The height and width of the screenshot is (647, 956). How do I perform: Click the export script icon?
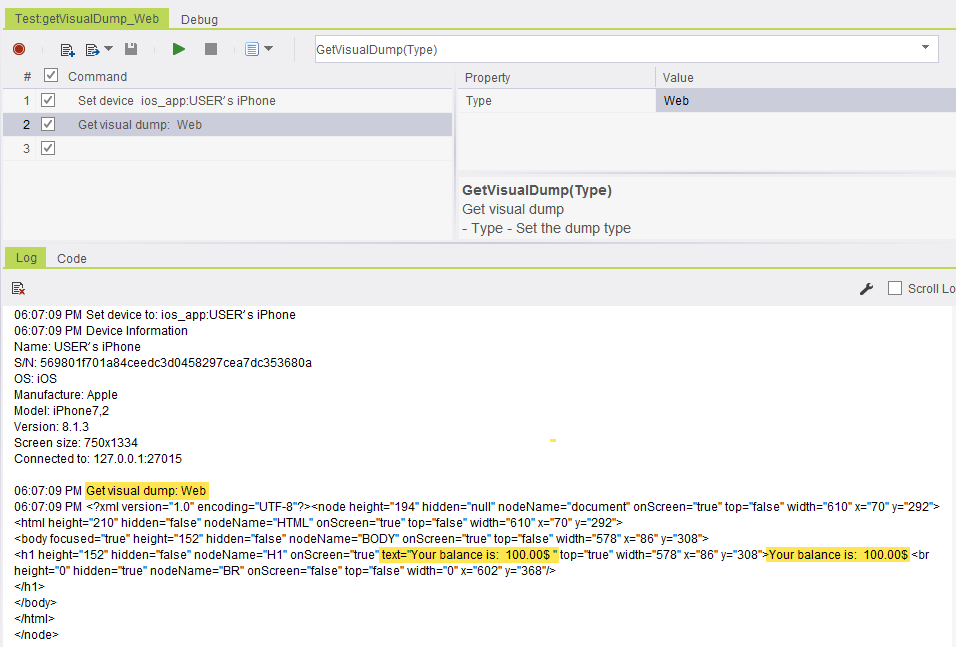93,49
